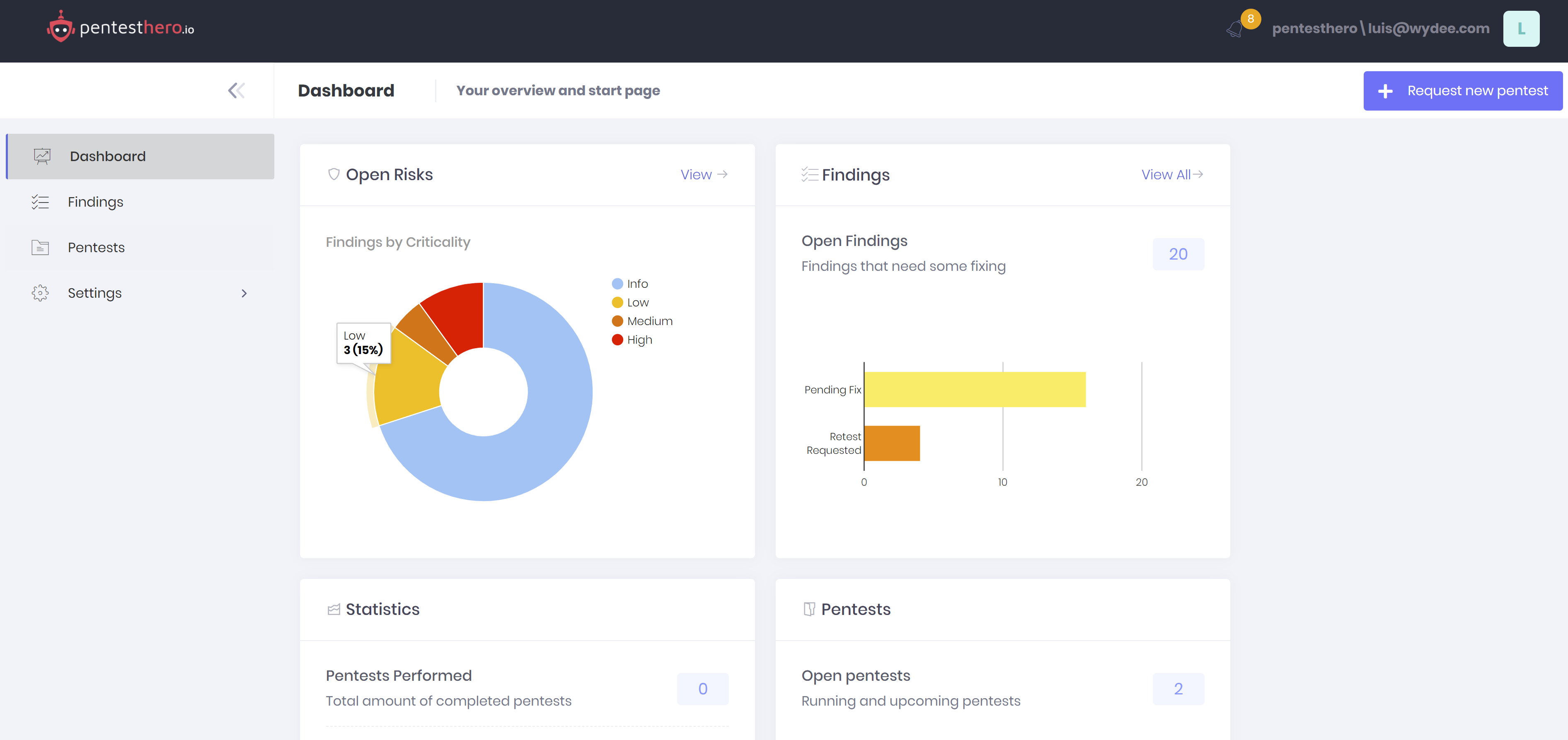The image size is (1568, 740).
Task: Click the Pentests folder icon in sidebar
Action: [x=40, y=248]
